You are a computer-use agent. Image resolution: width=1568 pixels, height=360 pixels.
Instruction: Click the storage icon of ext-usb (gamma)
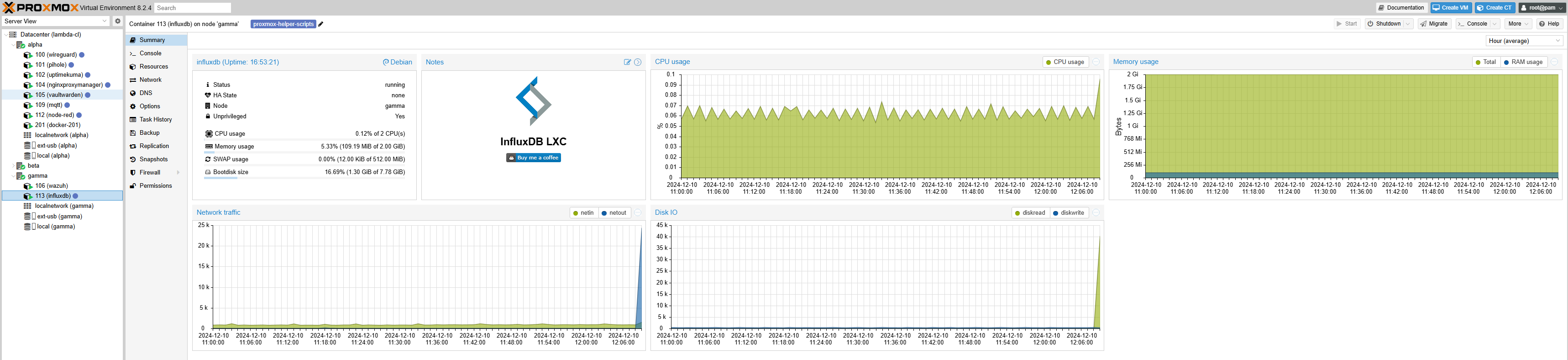tap(30, 216)
